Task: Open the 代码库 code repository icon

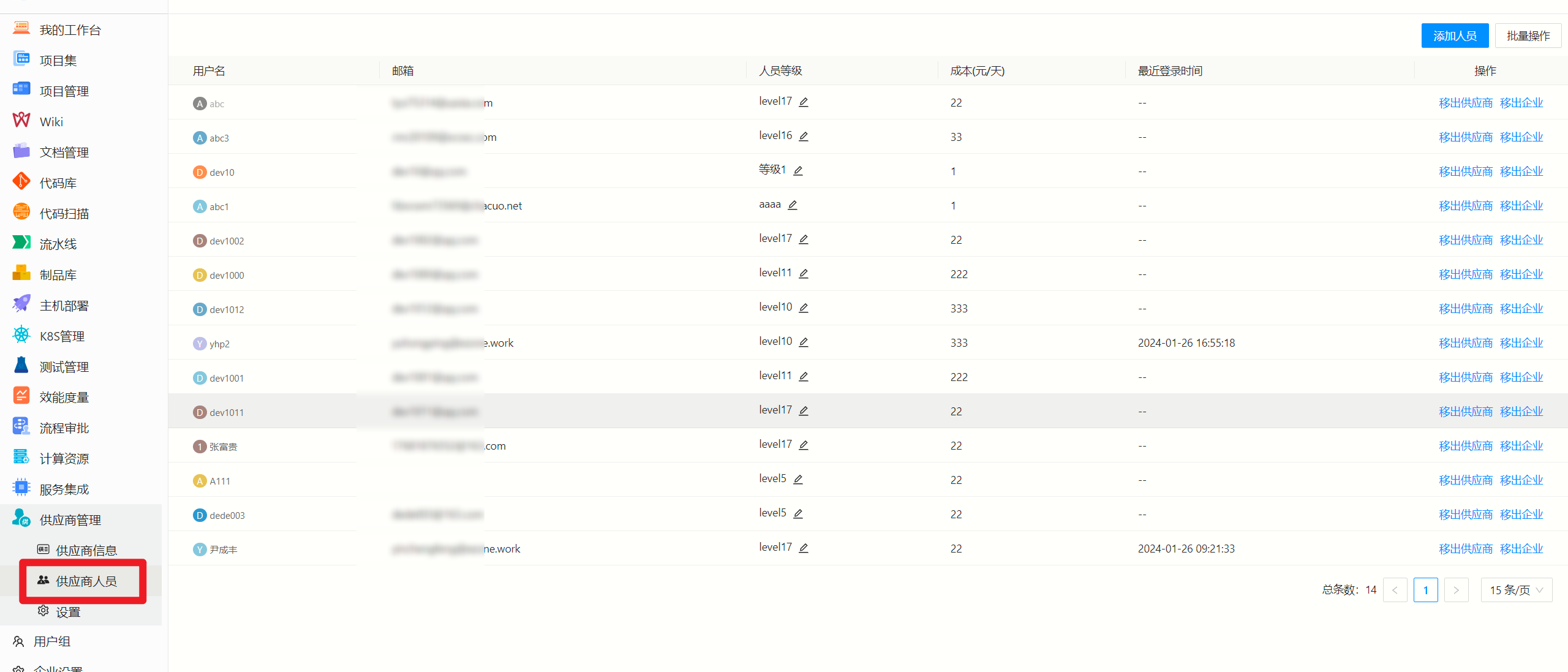Action: [x=21, y=181]
